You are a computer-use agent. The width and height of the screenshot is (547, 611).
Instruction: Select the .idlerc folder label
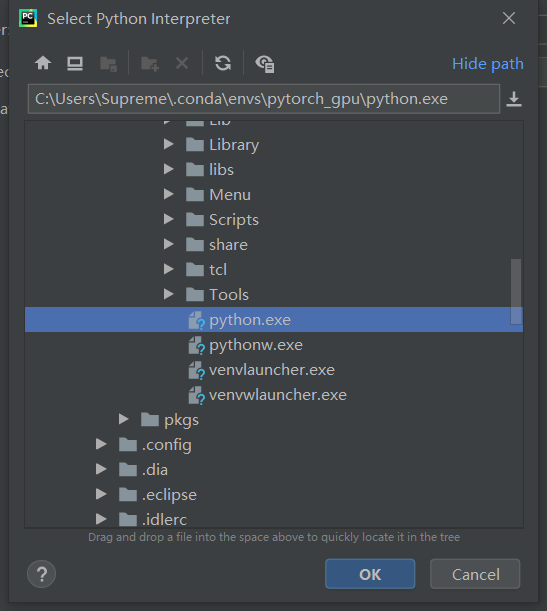(x=164, y=519)
